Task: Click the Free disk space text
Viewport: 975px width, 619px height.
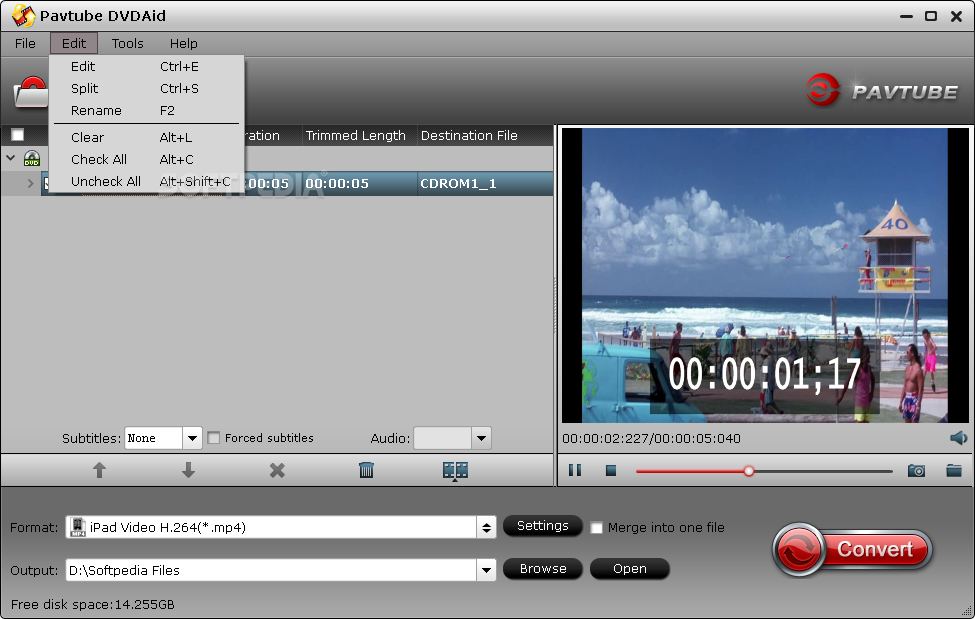Action: [93, 604]
